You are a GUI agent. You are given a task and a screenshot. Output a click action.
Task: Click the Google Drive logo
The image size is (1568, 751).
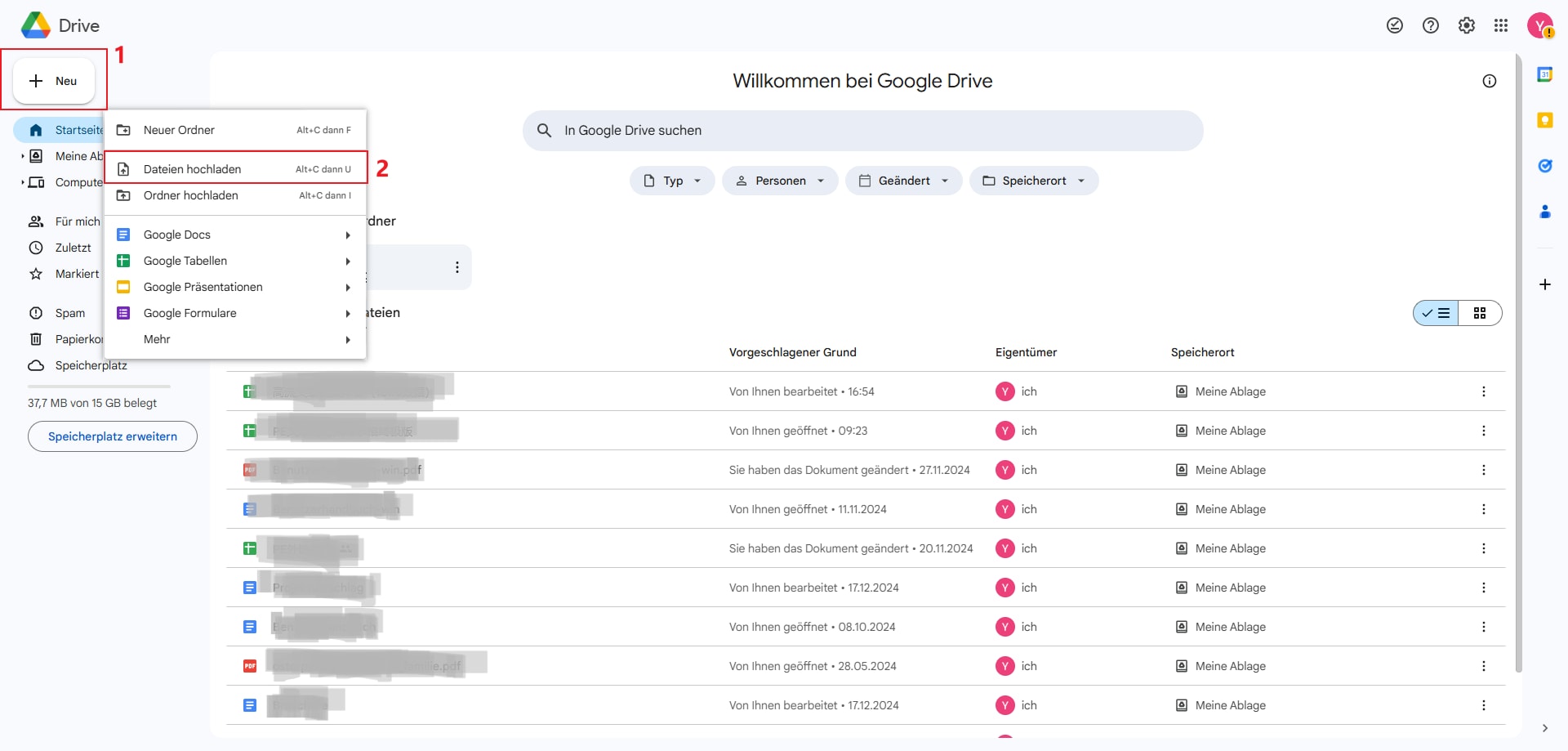pyautogui.click(x=36, y=25)
